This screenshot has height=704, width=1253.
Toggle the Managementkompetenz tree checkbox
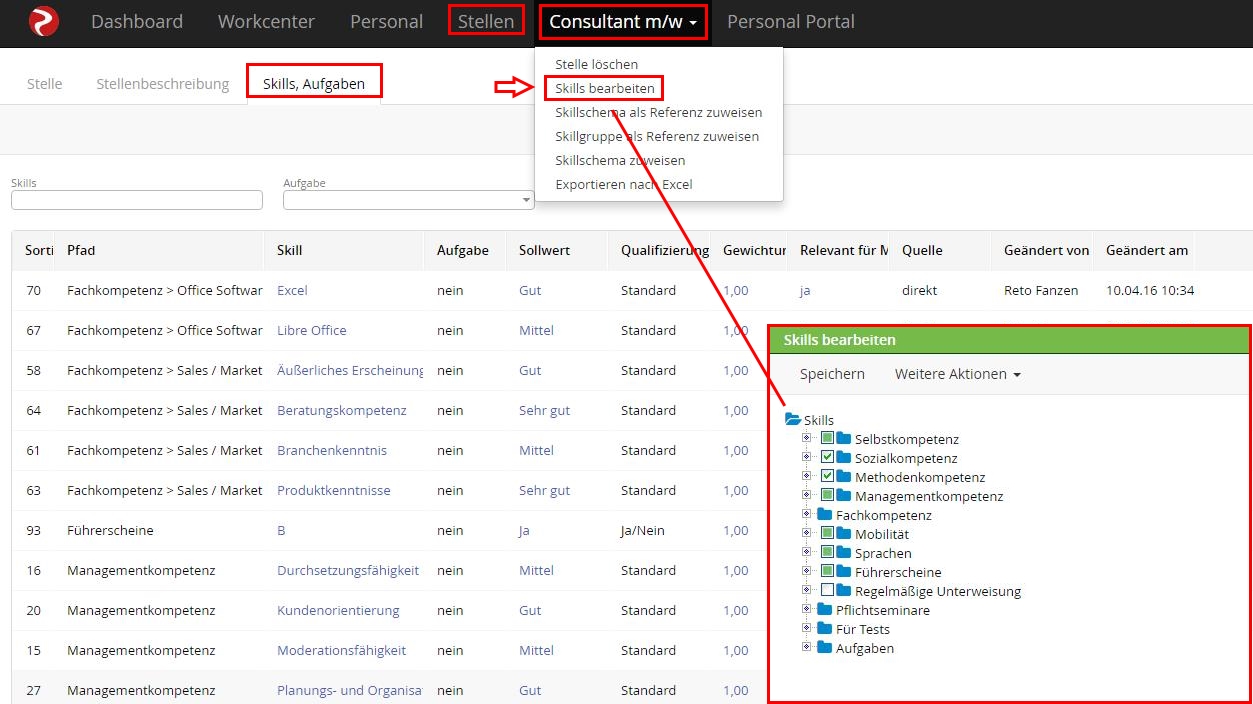[827, 496]
